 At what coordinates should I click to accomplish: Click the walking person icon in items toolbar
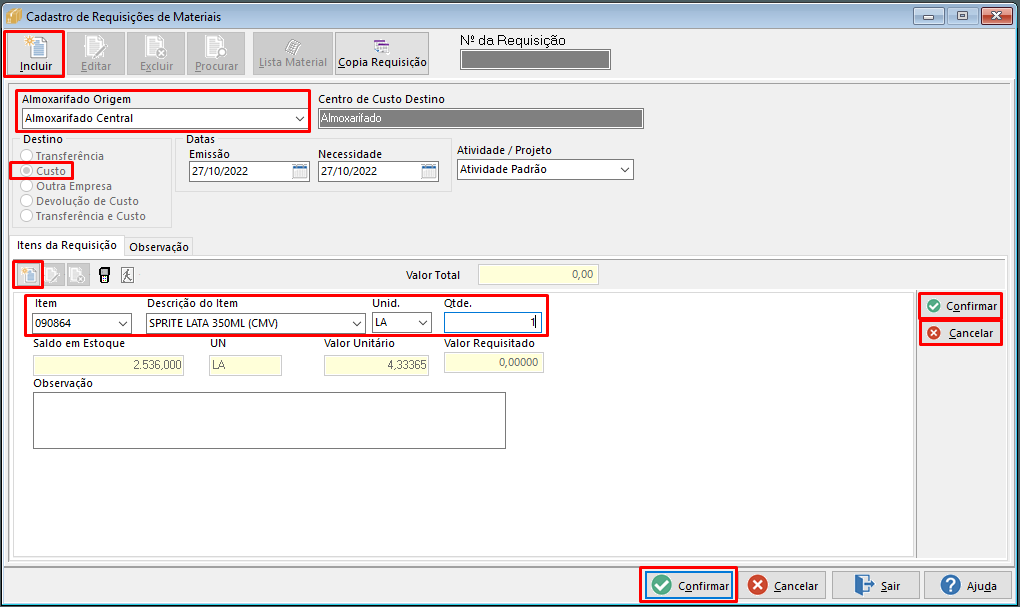[128, 275]
